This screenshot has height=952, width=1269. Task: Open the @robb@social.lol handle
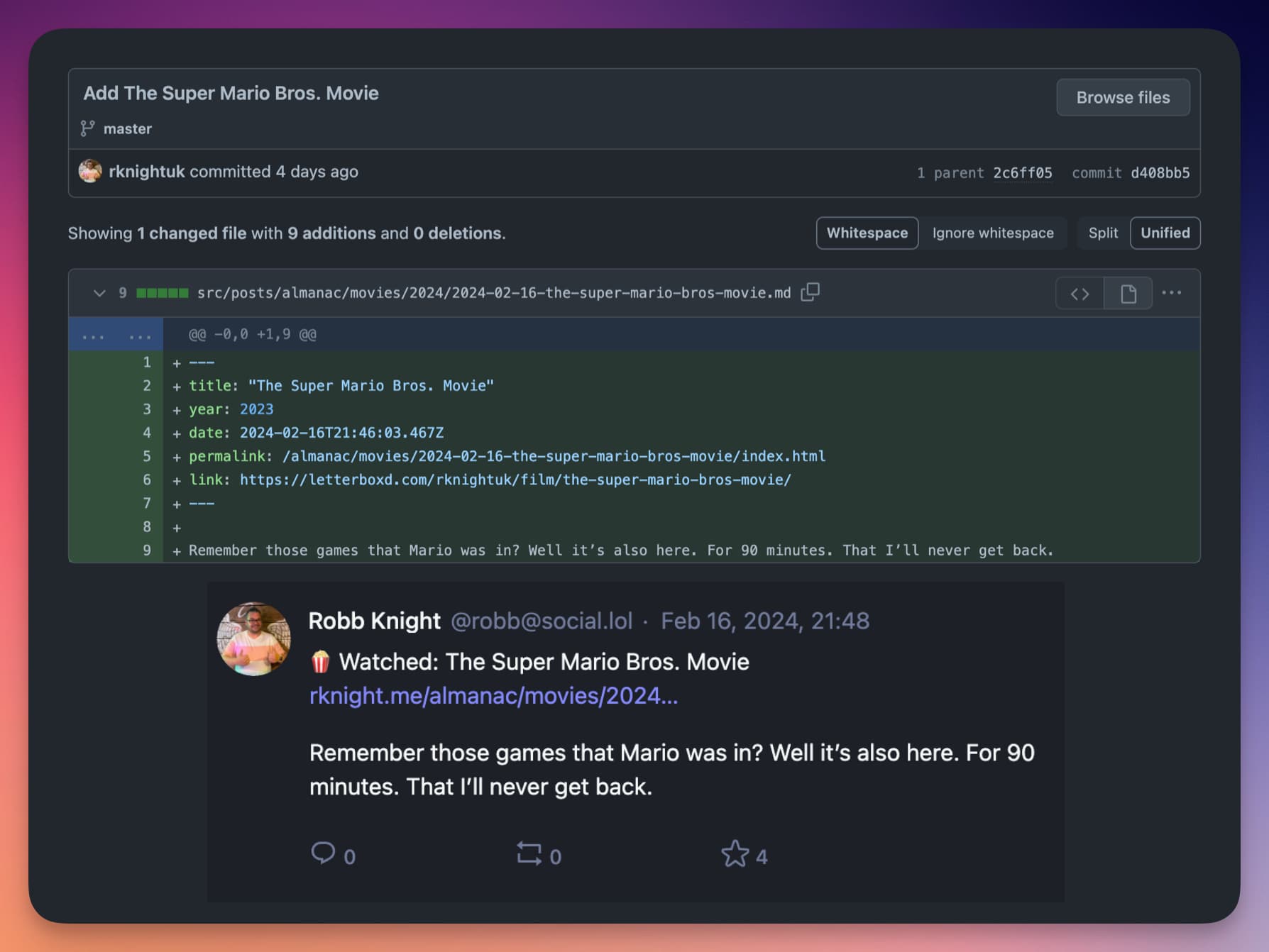pyautogui.click(x=542, y=621)
